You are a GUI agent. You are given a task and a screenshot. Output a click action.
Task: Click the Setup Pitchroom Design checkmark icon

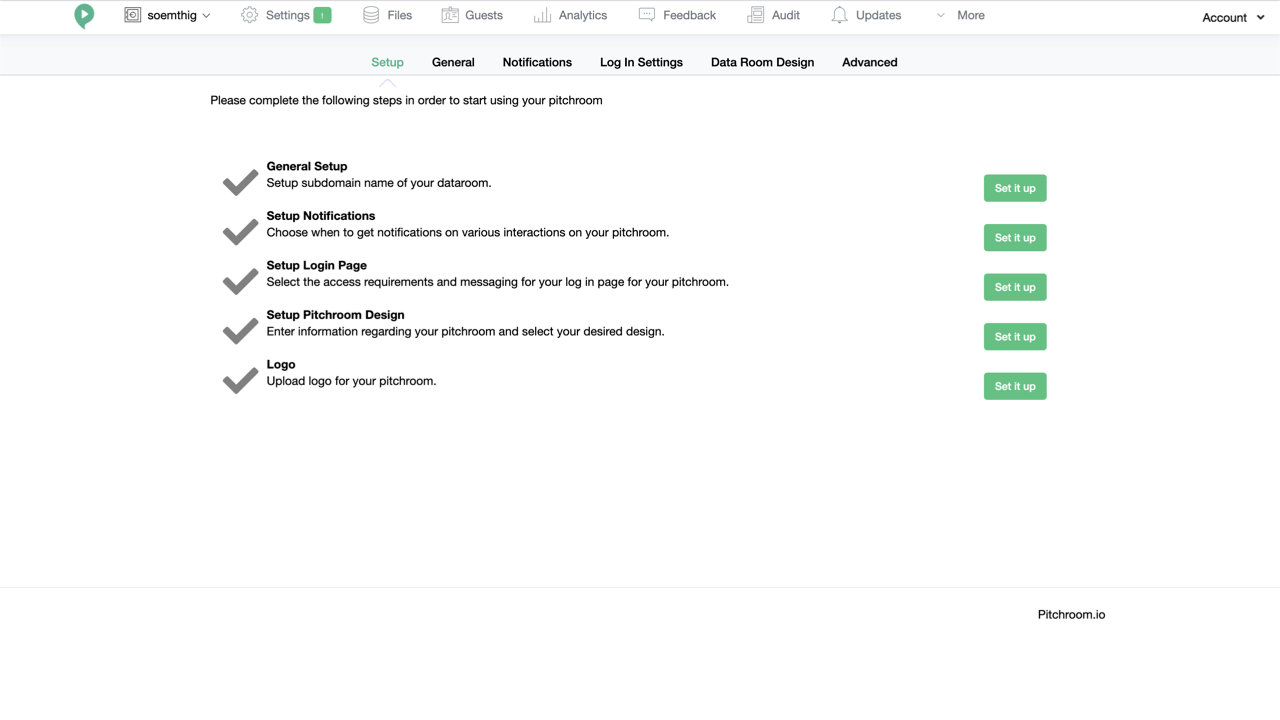240,331
